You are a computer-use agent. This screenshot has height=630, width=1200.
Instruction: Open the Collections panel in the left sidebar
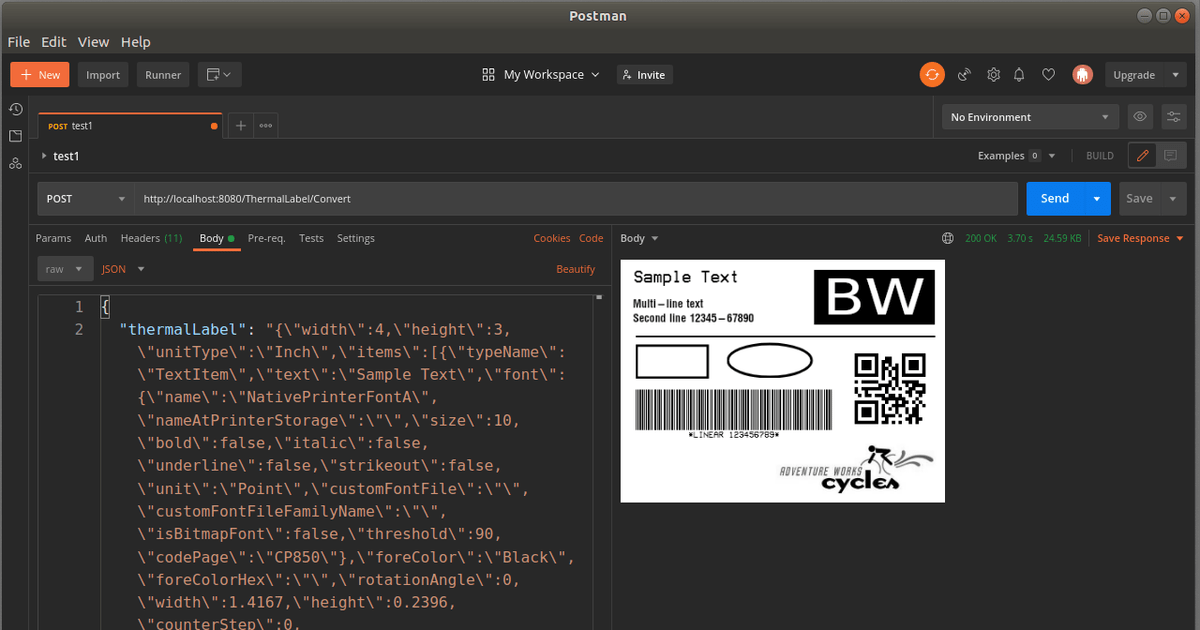15,135
